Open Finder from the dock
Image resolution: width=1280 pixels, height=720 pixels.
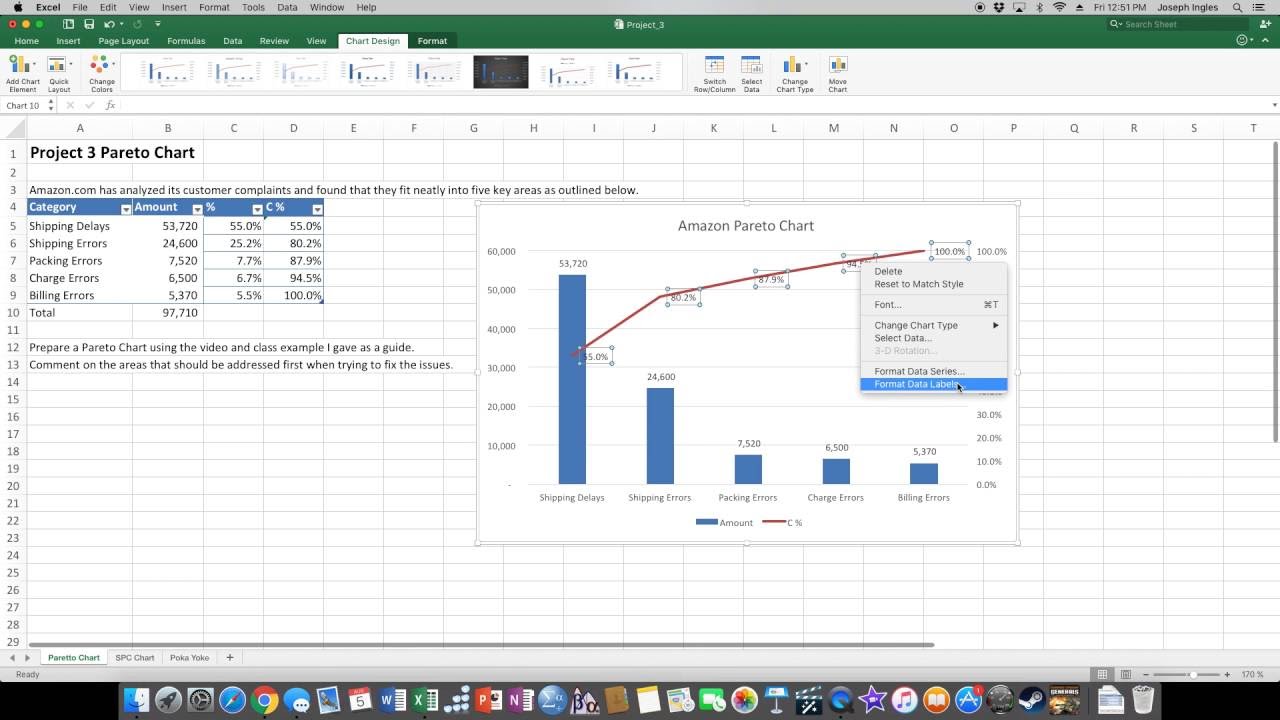(137, 700)
